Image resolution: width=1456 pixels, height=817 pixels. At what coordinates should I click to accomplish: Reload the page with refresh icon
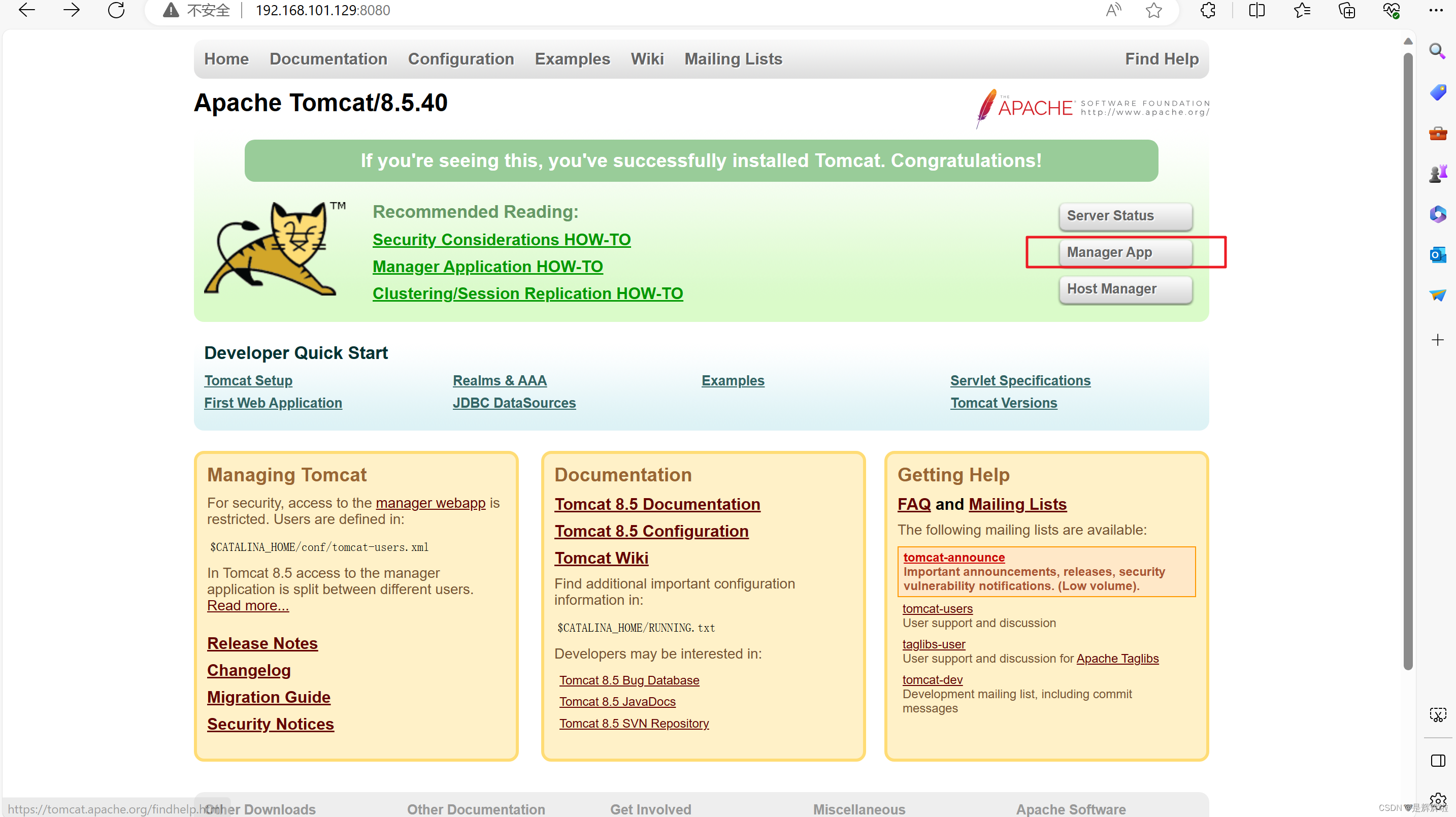(x=116, y=10)
